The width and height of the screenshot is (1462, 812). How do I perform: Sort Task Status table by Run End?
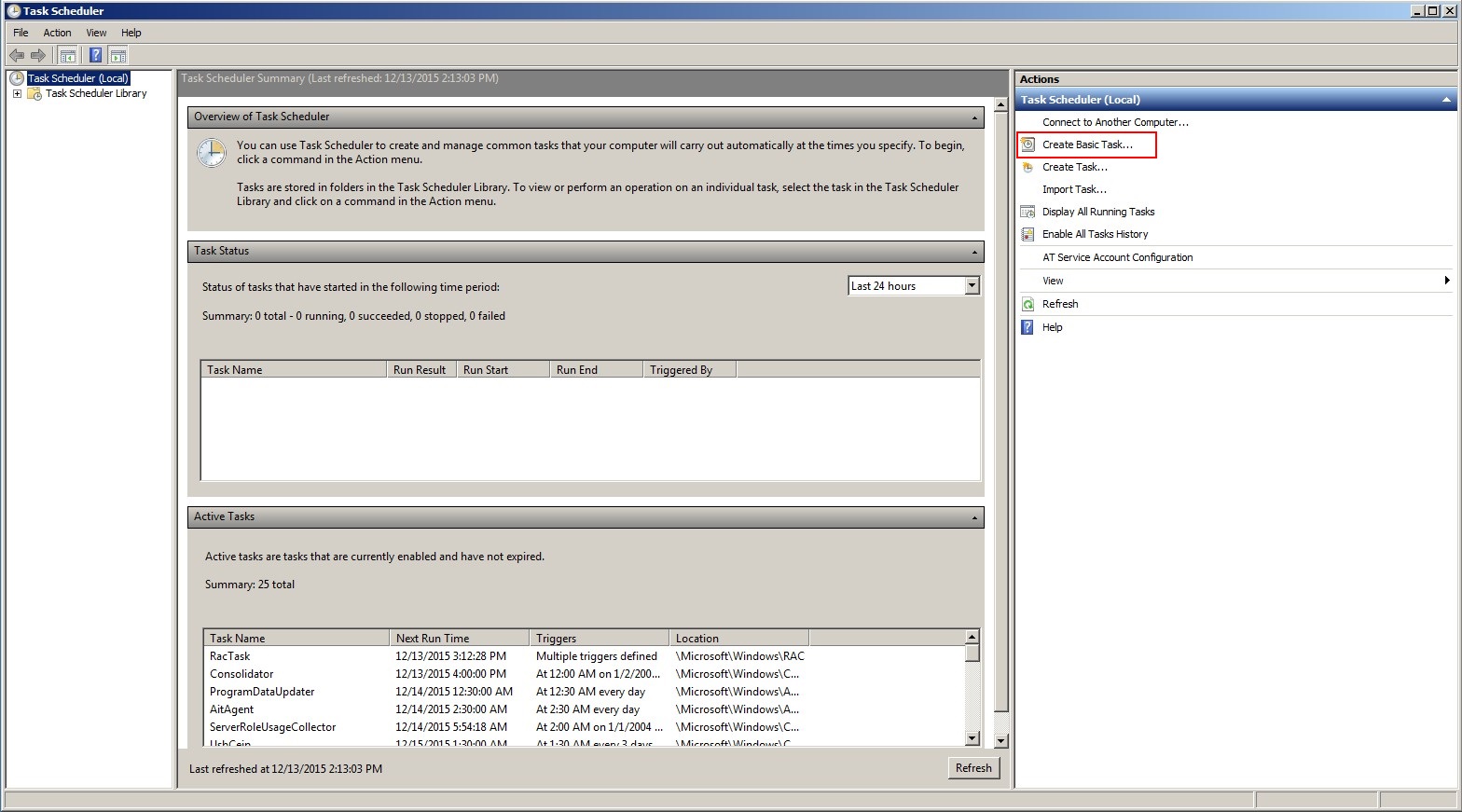[597, 370]
